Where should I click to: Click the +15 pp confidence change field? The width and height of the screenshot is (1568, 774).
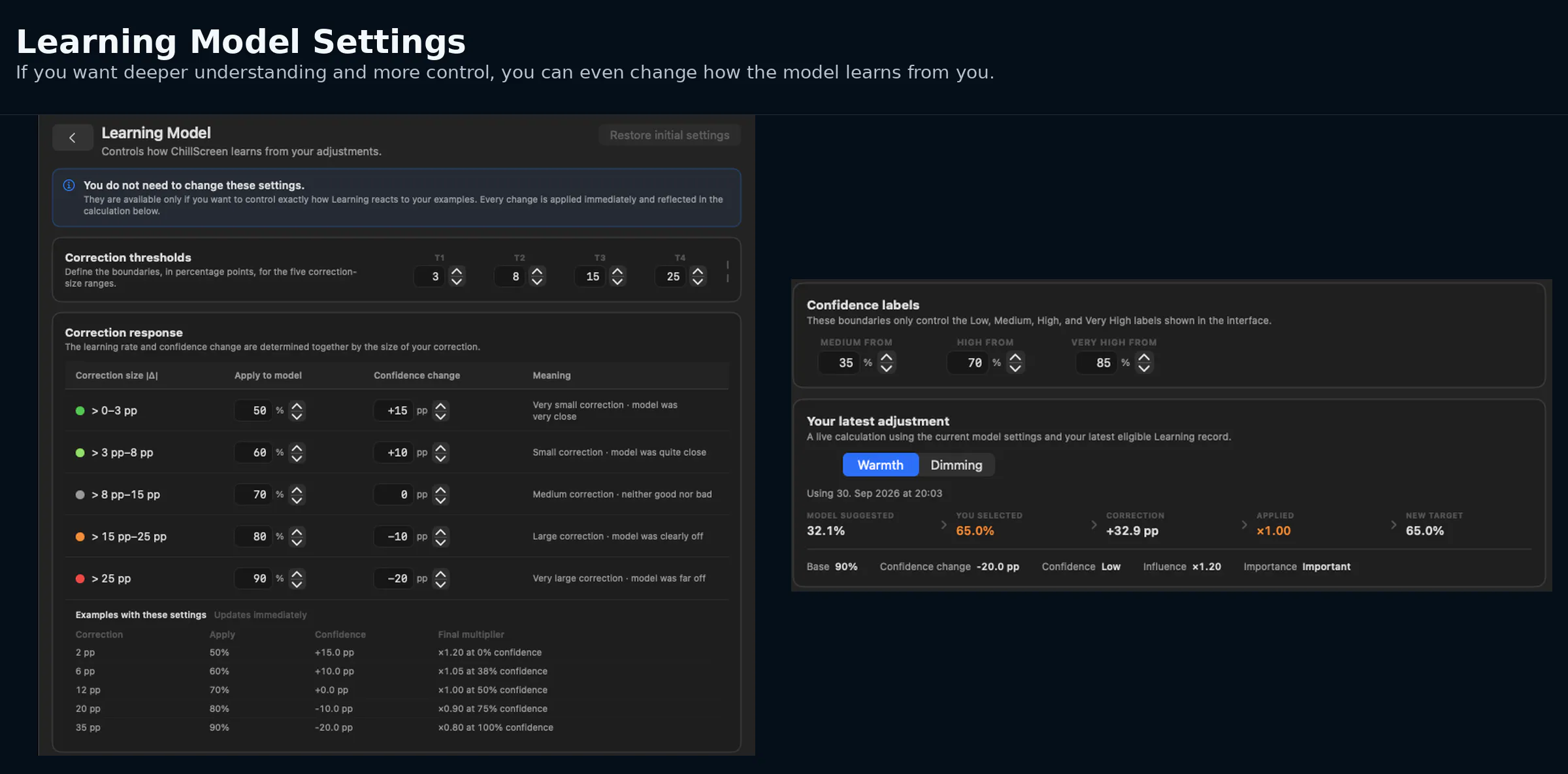(393, 411)
